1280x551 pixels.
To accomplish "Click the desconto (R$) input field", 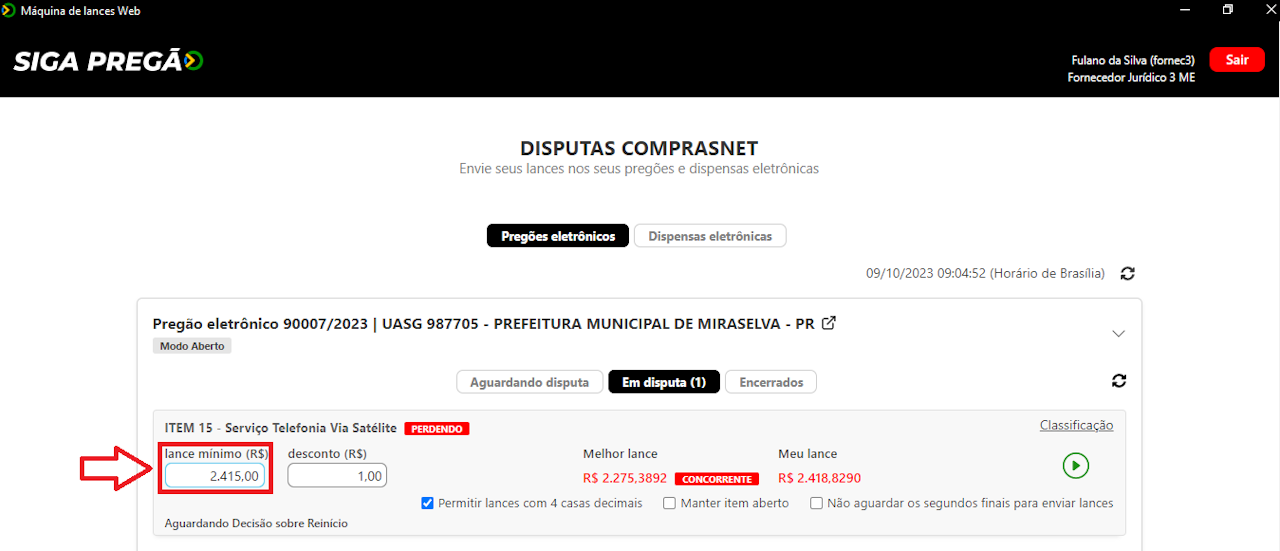I will coord(337,476).
